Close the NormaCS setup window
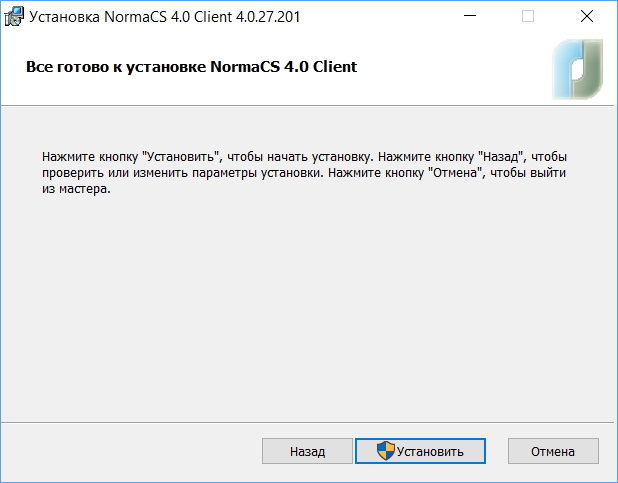This screenshot has height=483, width=618. click(584, 17)
